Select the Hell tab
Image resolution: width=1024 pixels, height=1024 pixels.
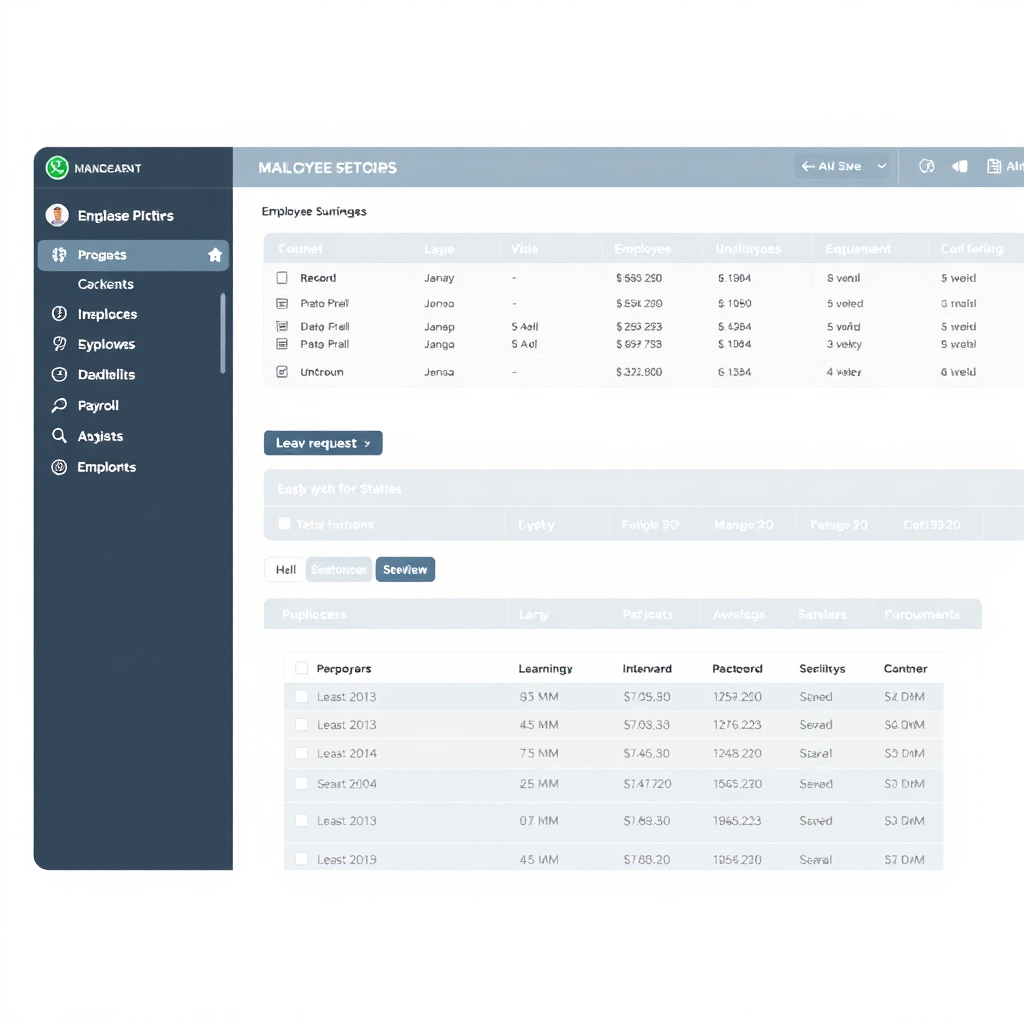tap(285, 570)
